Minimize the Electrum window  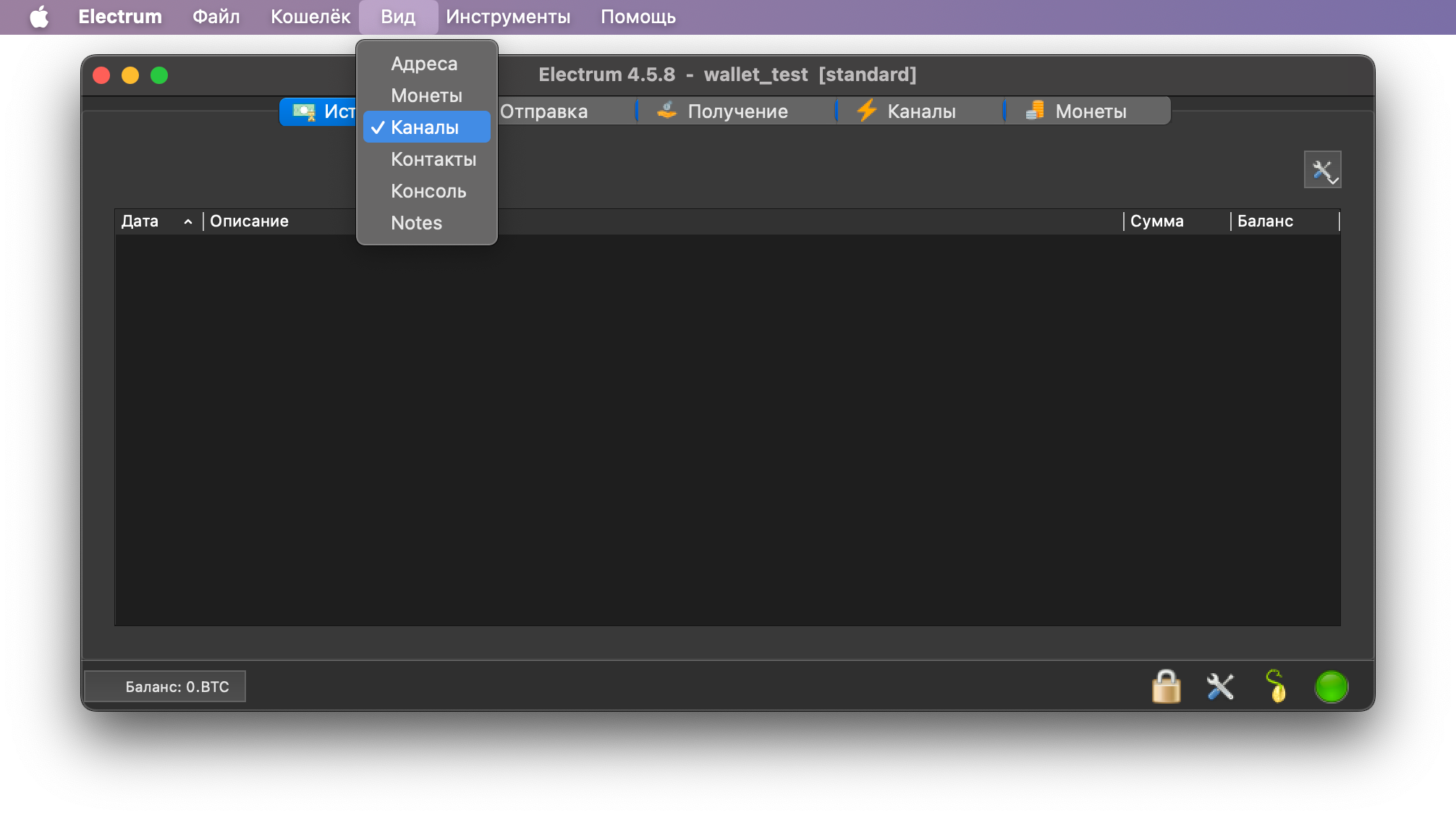[130, 75]
